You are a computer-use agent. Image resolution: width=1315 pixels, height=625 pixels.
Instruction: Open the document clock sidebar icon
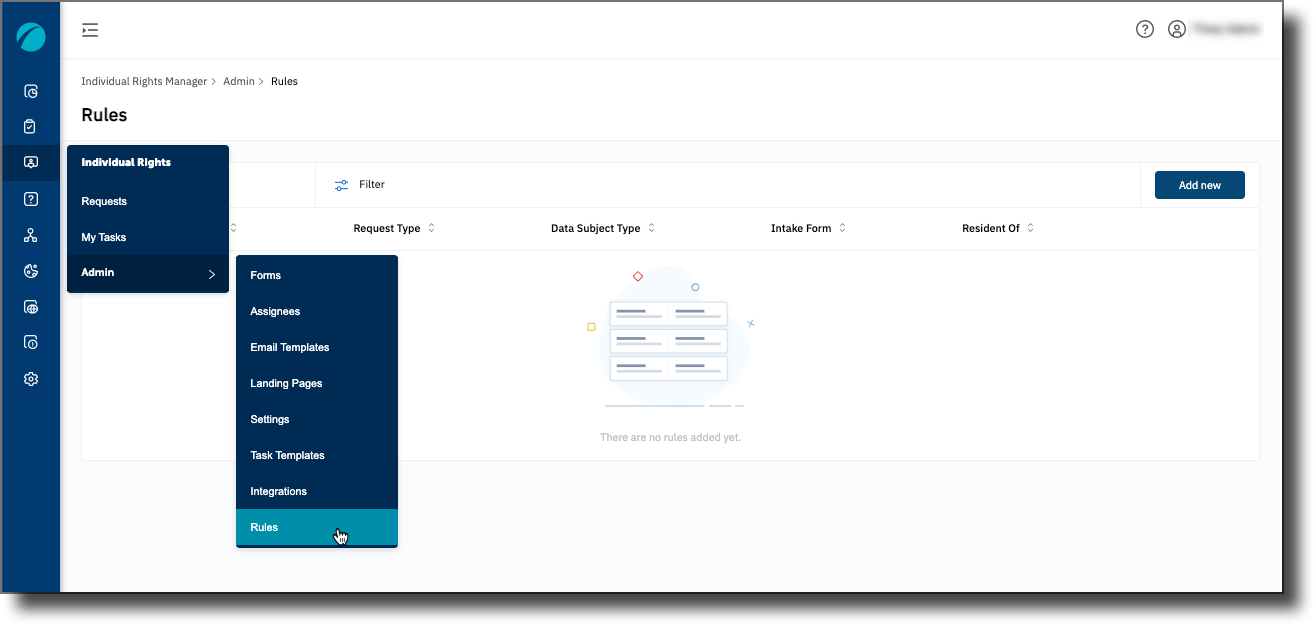31,343
